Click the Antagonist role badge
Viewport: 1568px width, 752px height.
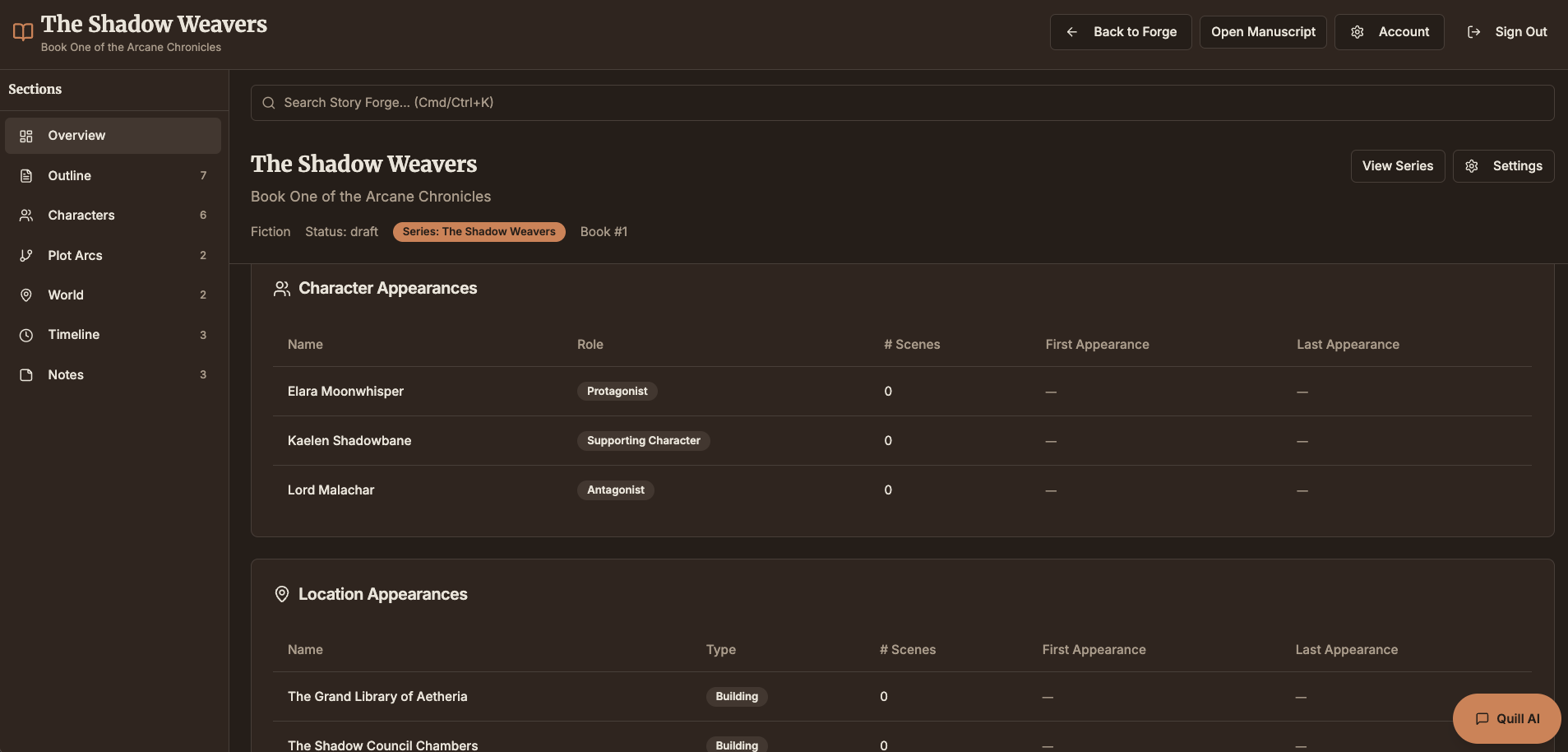pos(616,490)
